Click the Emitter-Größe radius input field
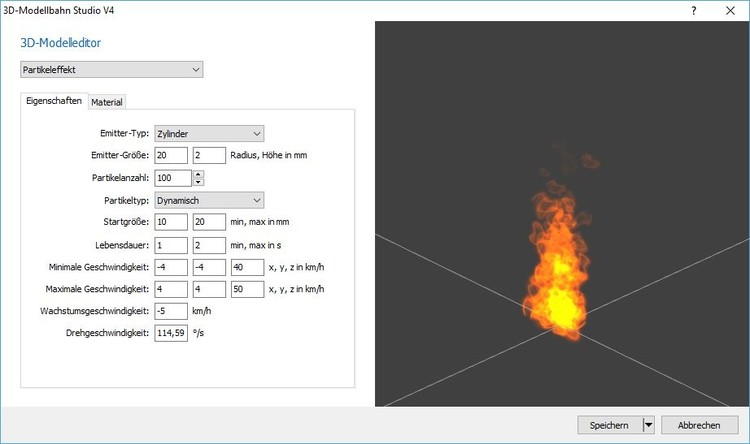 click(171, 156)
